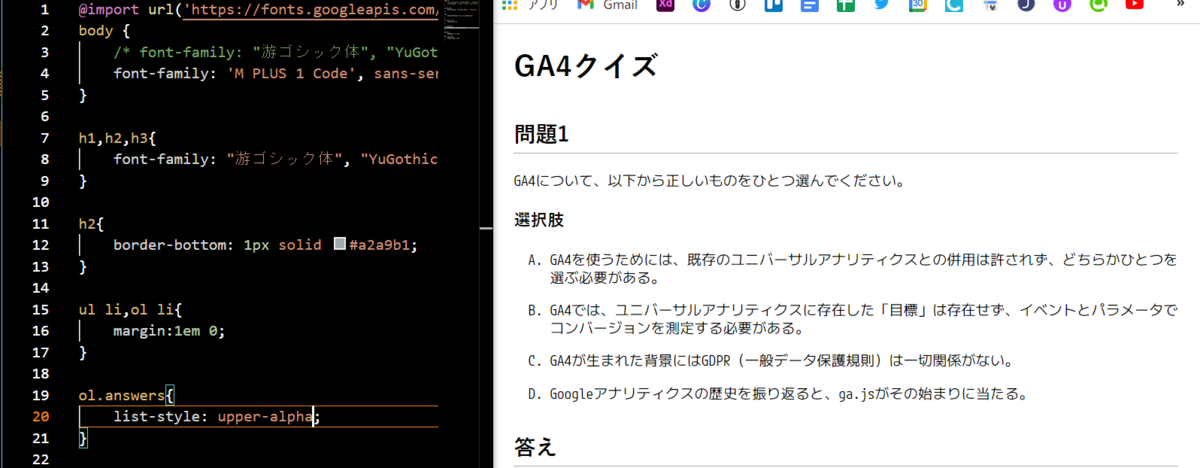This screenshot has width=1200, height=468.
Task: Click the @import url line in the editor
Action: (x=258, y=10)
